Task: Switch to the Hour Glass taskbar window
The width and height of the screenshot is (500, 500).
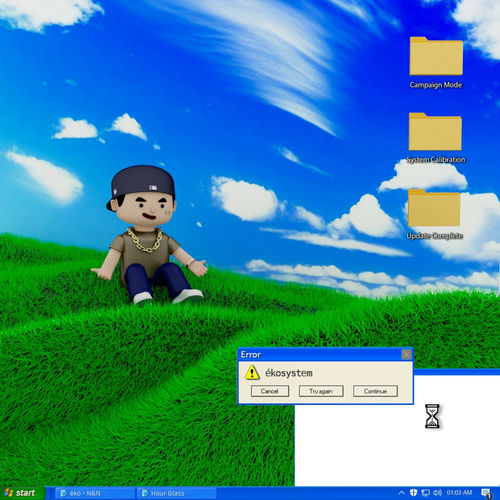Action: pos(177,493)
